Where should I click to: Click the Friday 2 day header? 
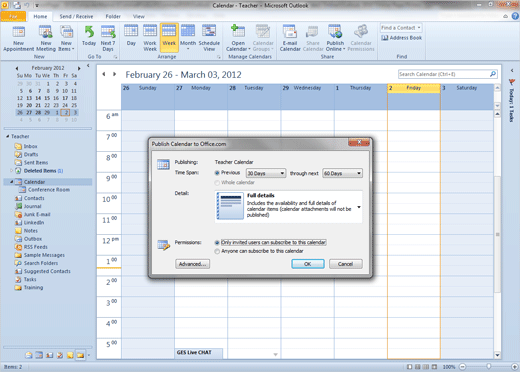[x=414, y=88]
